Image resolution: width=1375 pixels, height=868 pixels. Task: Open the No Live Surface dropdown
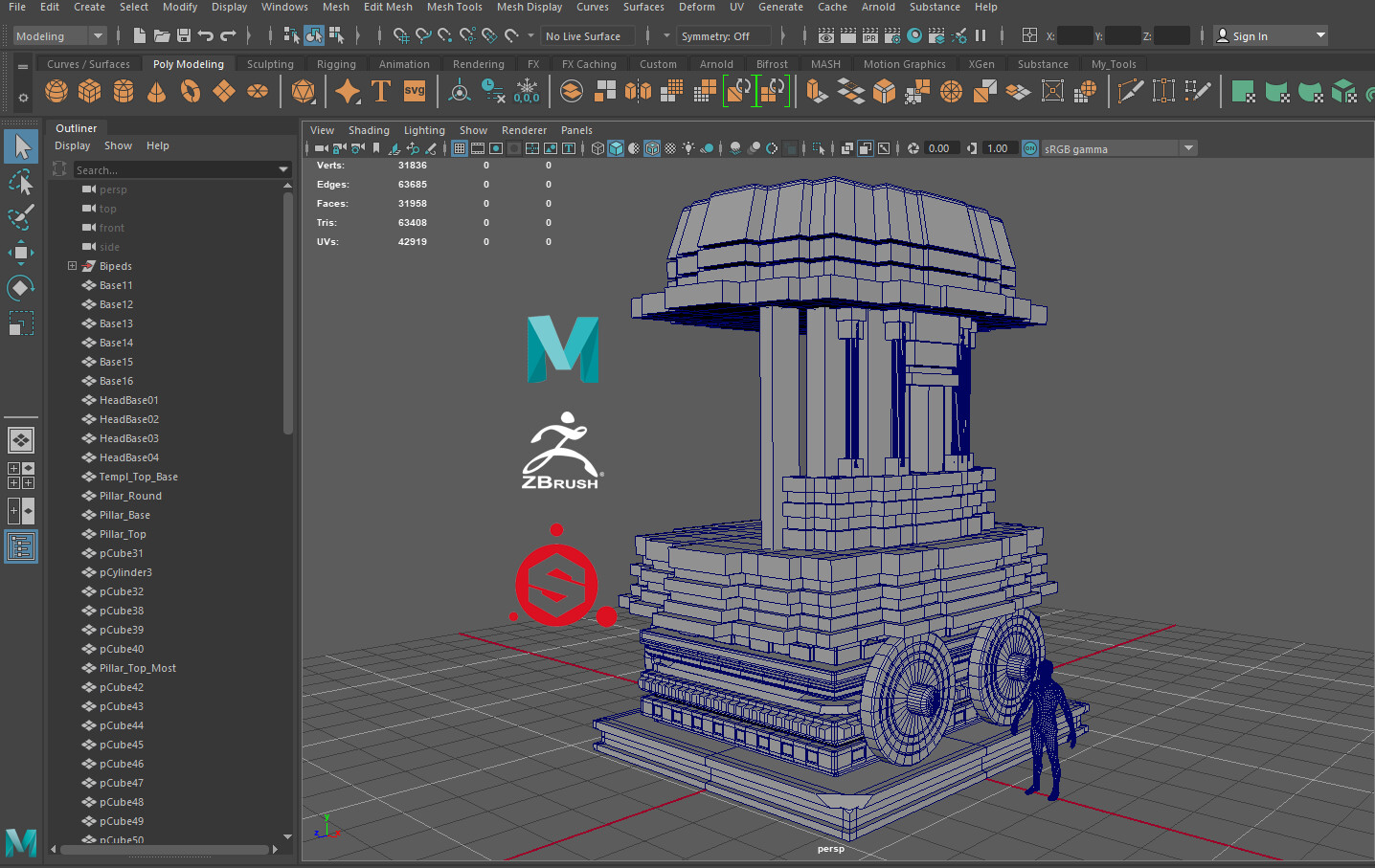pyautogui.click(x=587, y=35)
